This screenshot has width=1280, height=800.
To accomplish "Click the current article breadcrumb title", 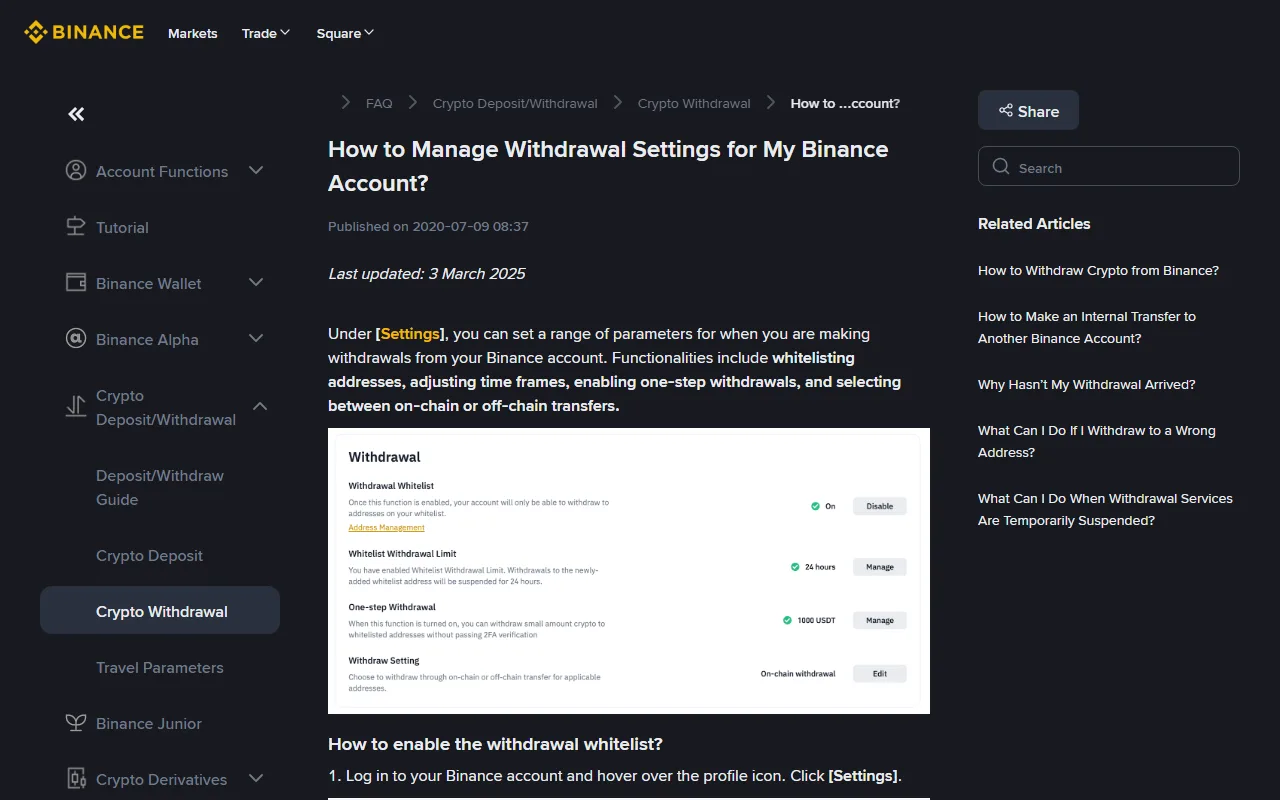I will click(845, 103).
